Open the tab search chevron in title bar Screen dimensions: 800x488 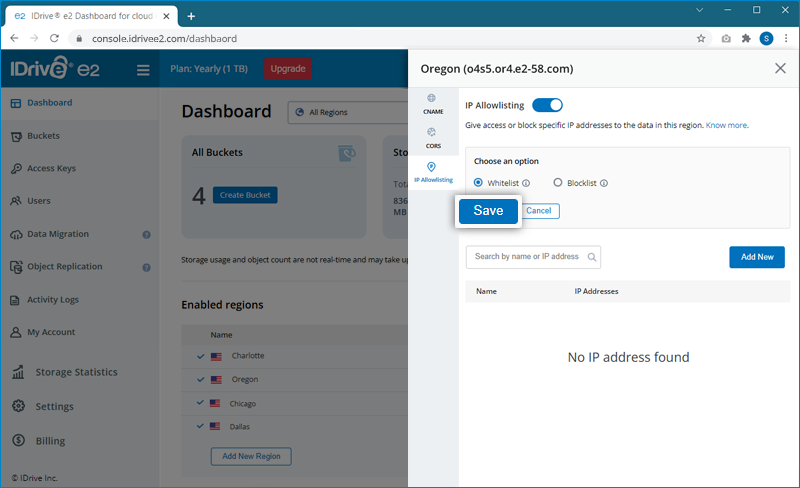[x=699, y=10]
